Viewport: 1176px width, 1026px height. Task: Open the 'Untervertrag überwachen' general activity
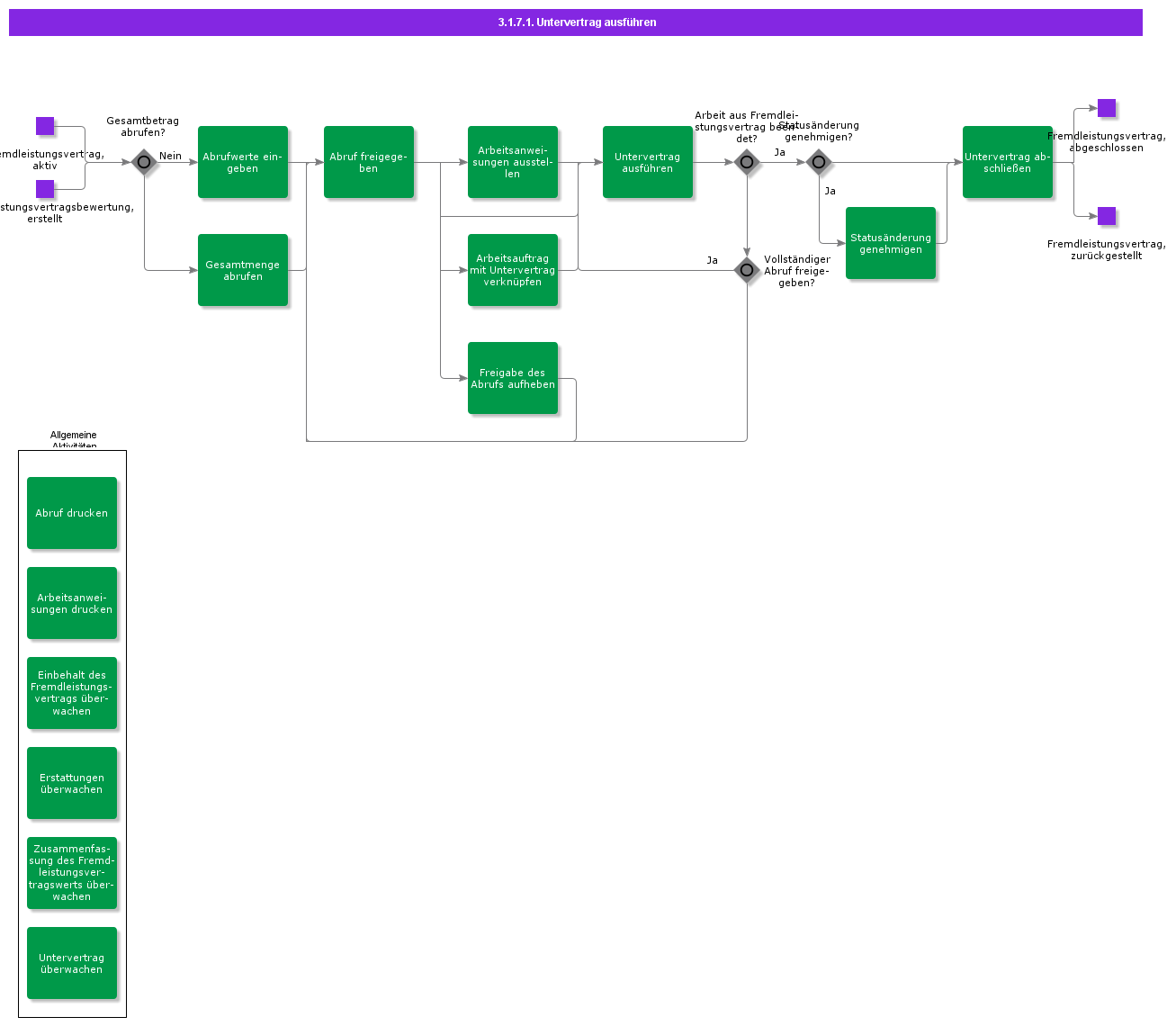72,963
